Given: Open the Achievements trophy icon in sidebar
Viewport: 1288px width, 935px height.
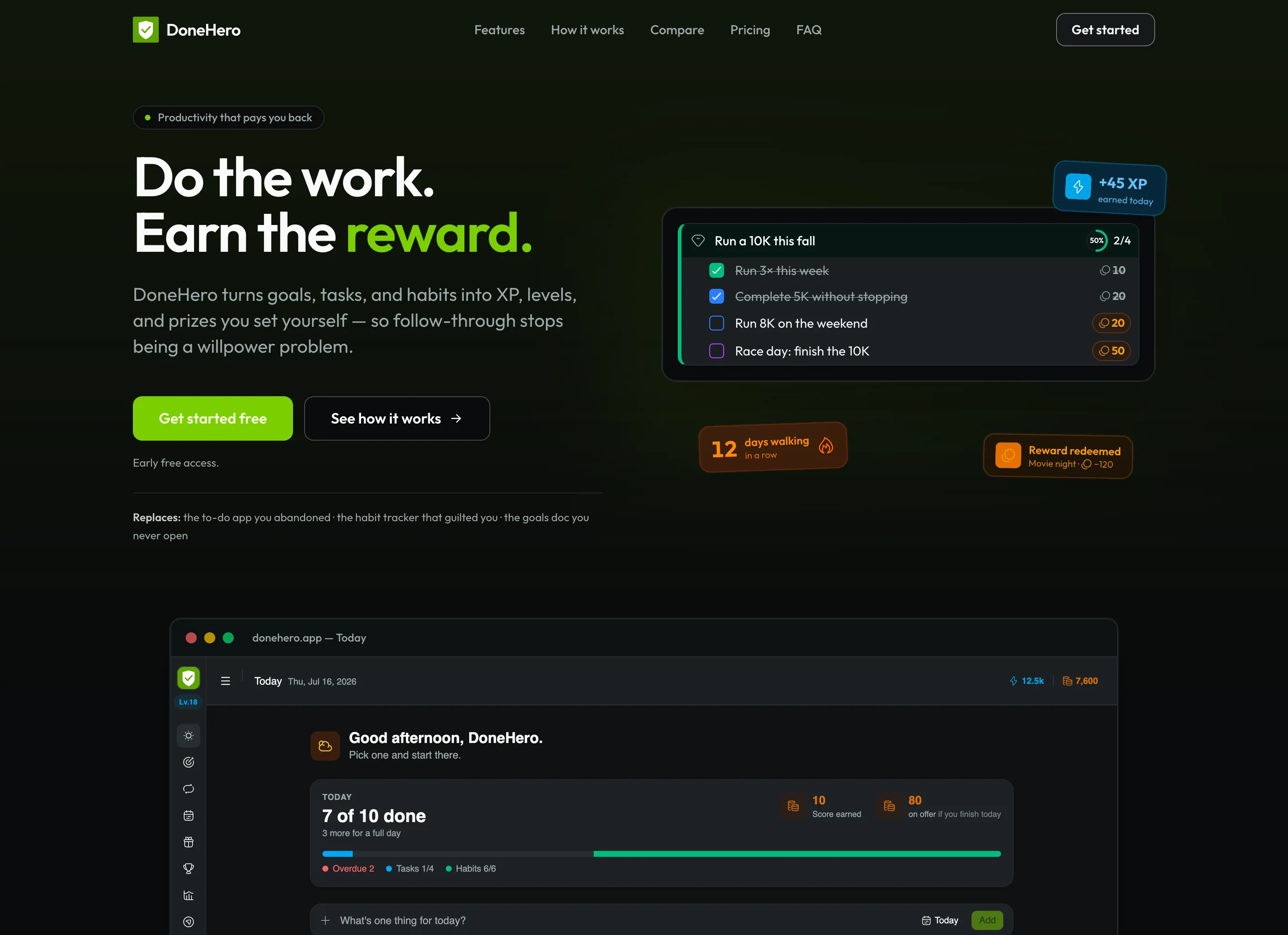Looking at the screenshot, I should (188, 869).
